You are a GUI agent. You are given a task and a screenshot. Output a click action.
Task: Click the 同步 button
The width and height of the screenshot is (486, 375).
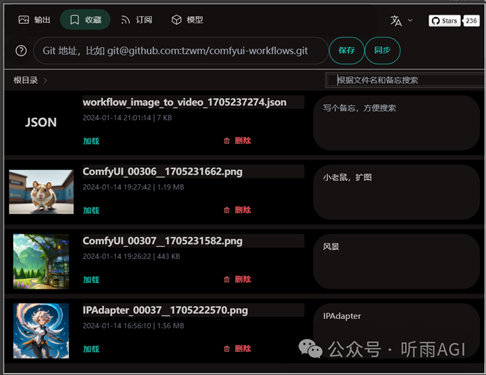click(x=382, y=51)
